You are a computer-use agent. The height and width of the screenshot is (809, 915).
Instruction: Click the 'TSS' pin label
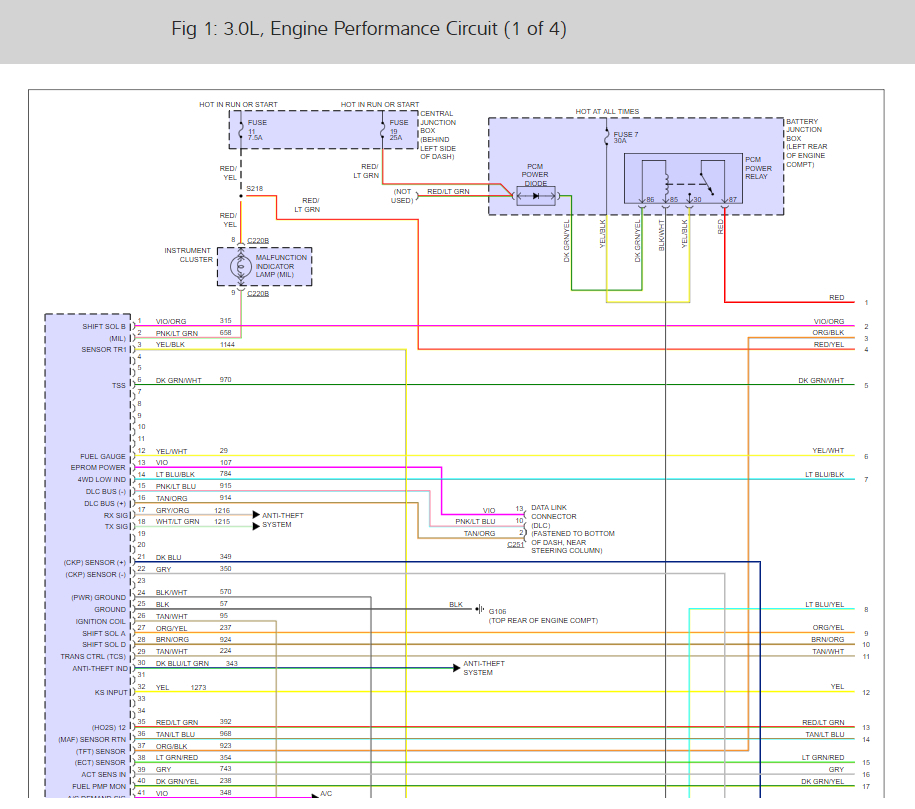pyautogui.click(x=119, y=386)
